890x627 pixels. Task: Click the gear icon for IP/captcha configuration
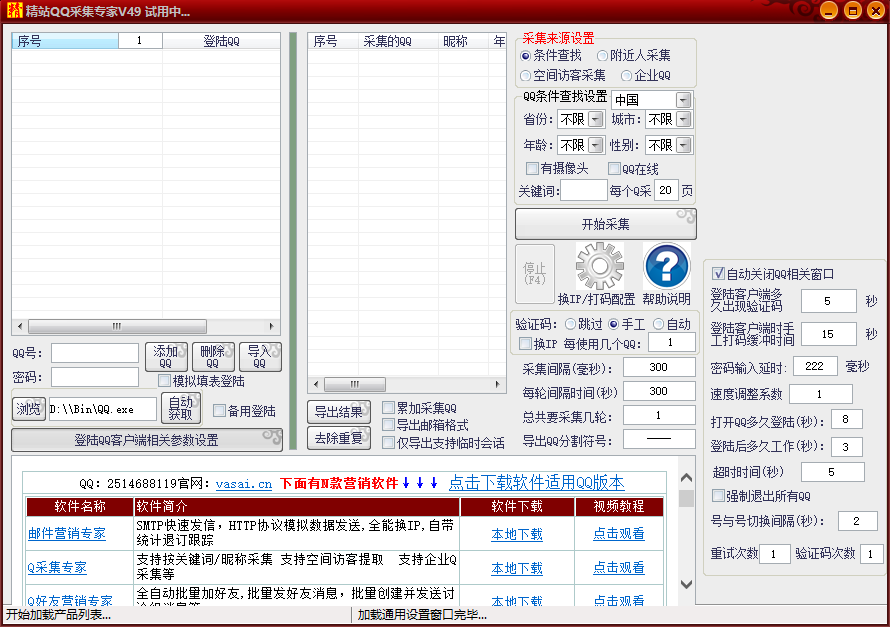600,267
